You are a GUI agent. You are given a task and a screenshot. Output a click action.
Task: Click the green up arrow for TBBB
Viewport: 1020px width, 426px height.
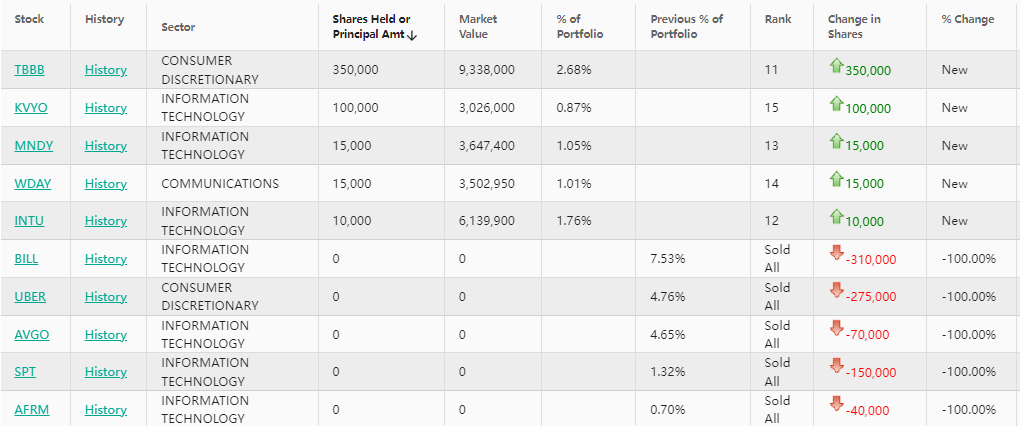pyautogui.click(x=836, y=66)
